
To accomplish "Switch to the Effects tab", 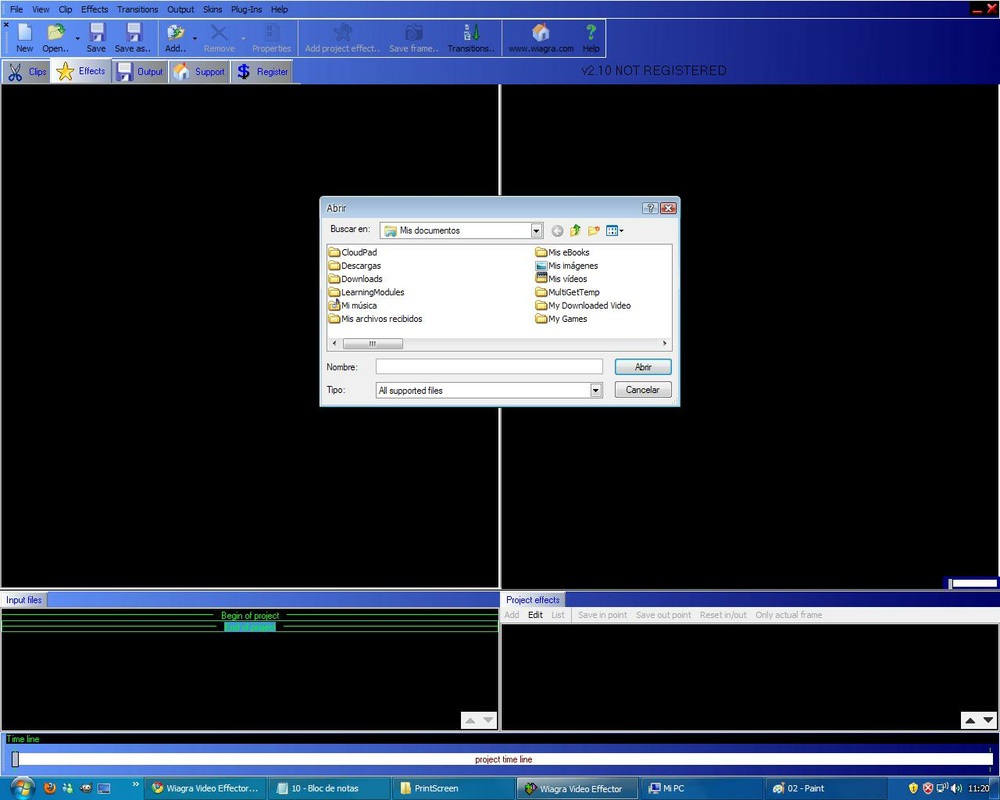I will tap(81, 71).
